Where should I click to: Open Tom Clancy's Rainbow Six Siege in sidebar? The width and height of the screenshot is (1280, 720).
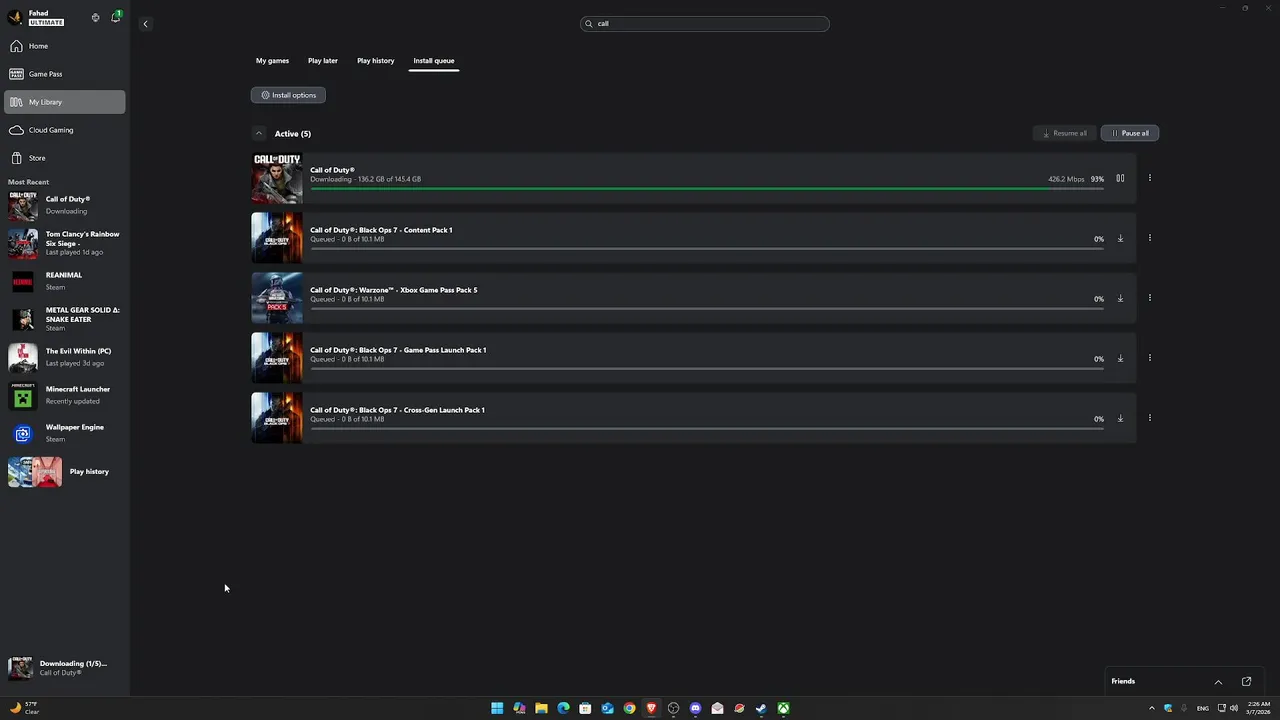pyautogui.click(x=65, y=243)
